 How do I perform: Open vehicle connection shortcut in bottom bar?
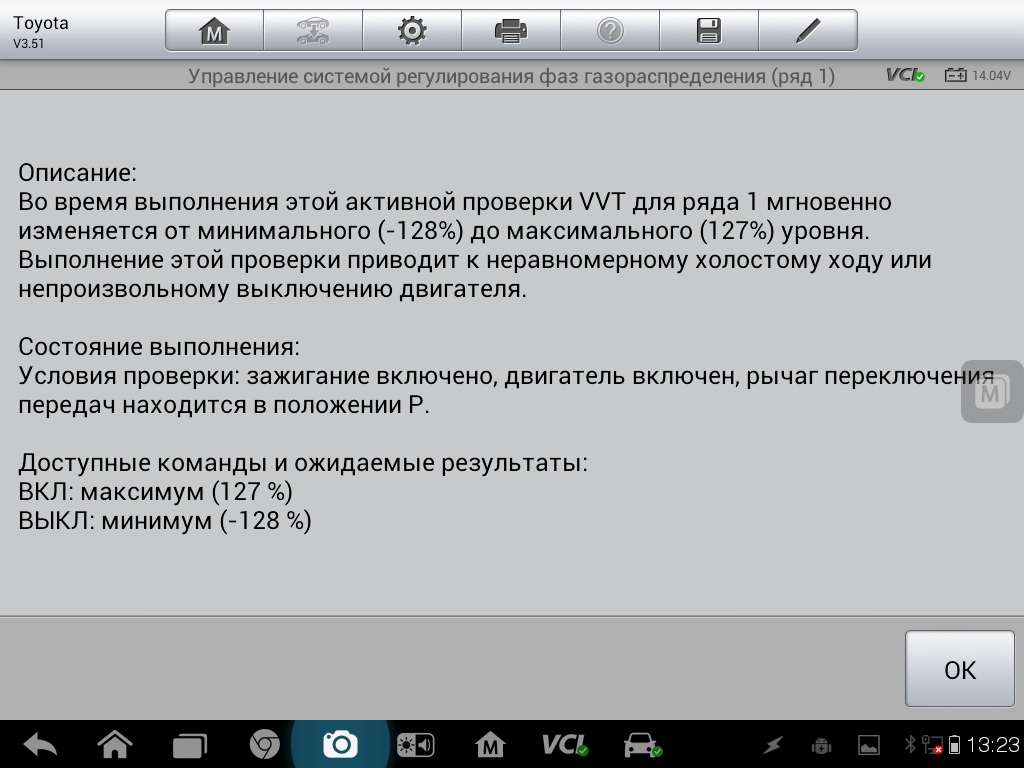(641, 744)
